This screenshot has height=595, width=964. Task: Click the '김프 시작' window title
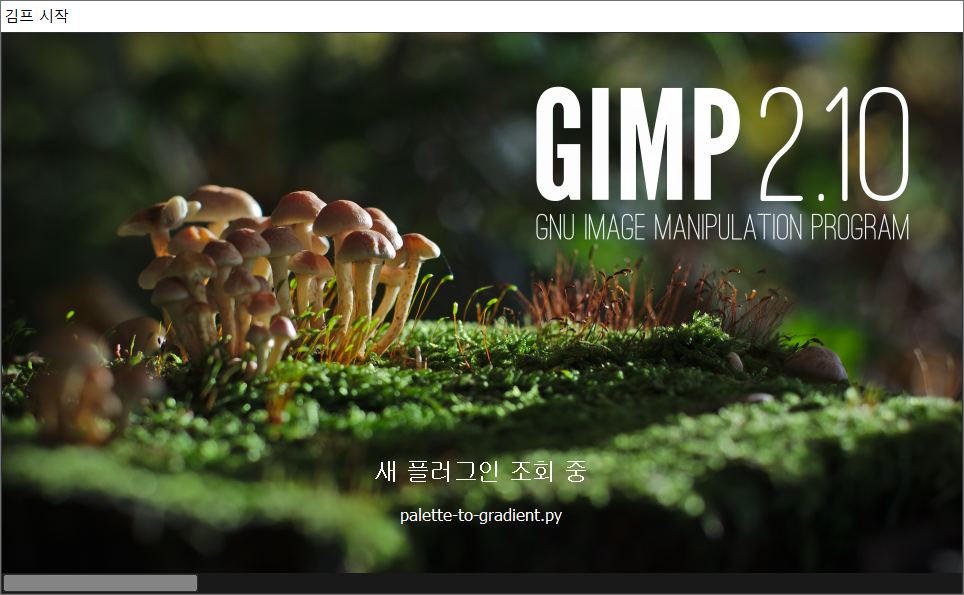(x=36, y=15)
